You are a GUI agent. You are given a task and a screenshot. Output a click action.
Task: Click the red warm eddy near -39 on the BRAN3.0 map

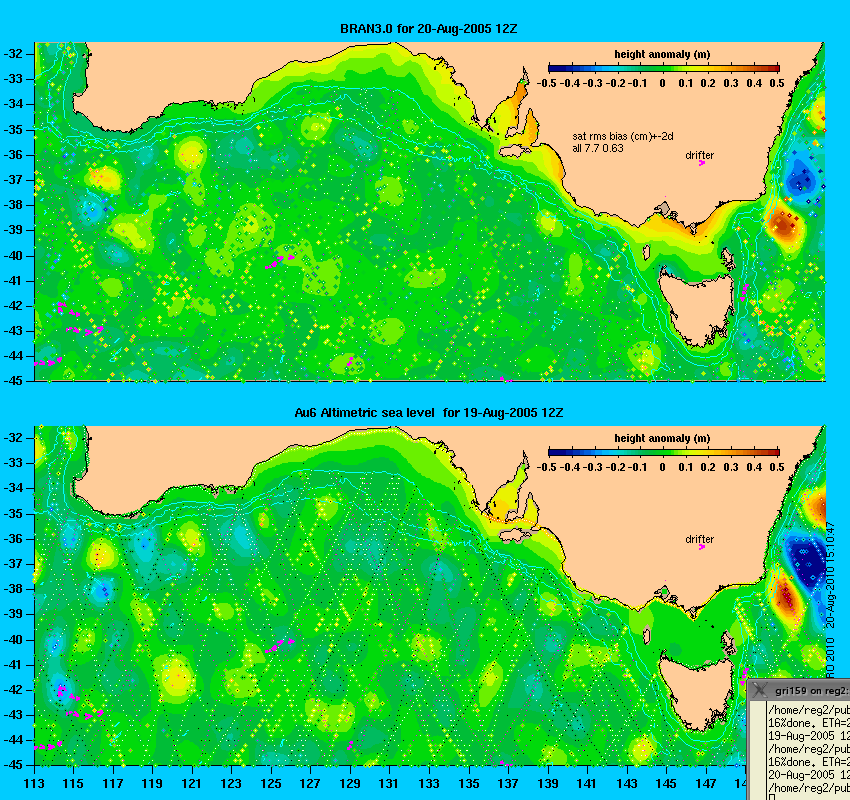tap(783, 224)
